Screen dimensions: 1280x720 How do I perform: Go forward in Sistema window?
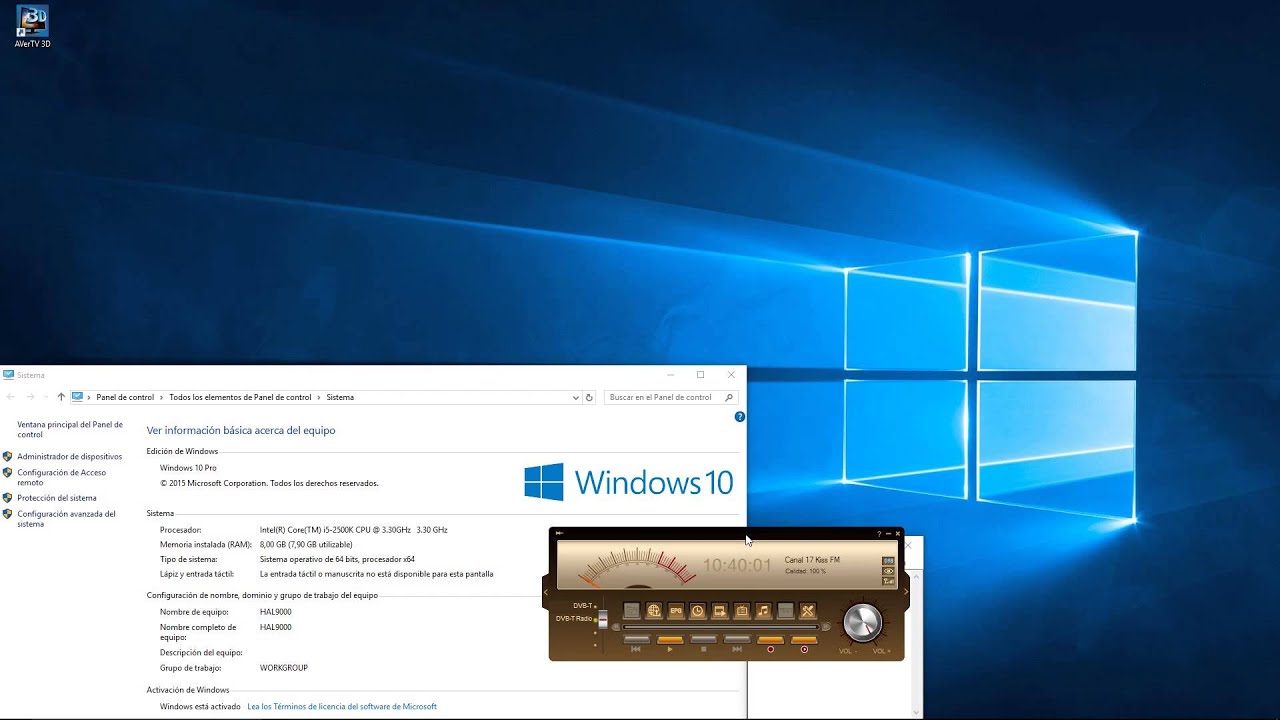tap(30, 397)
